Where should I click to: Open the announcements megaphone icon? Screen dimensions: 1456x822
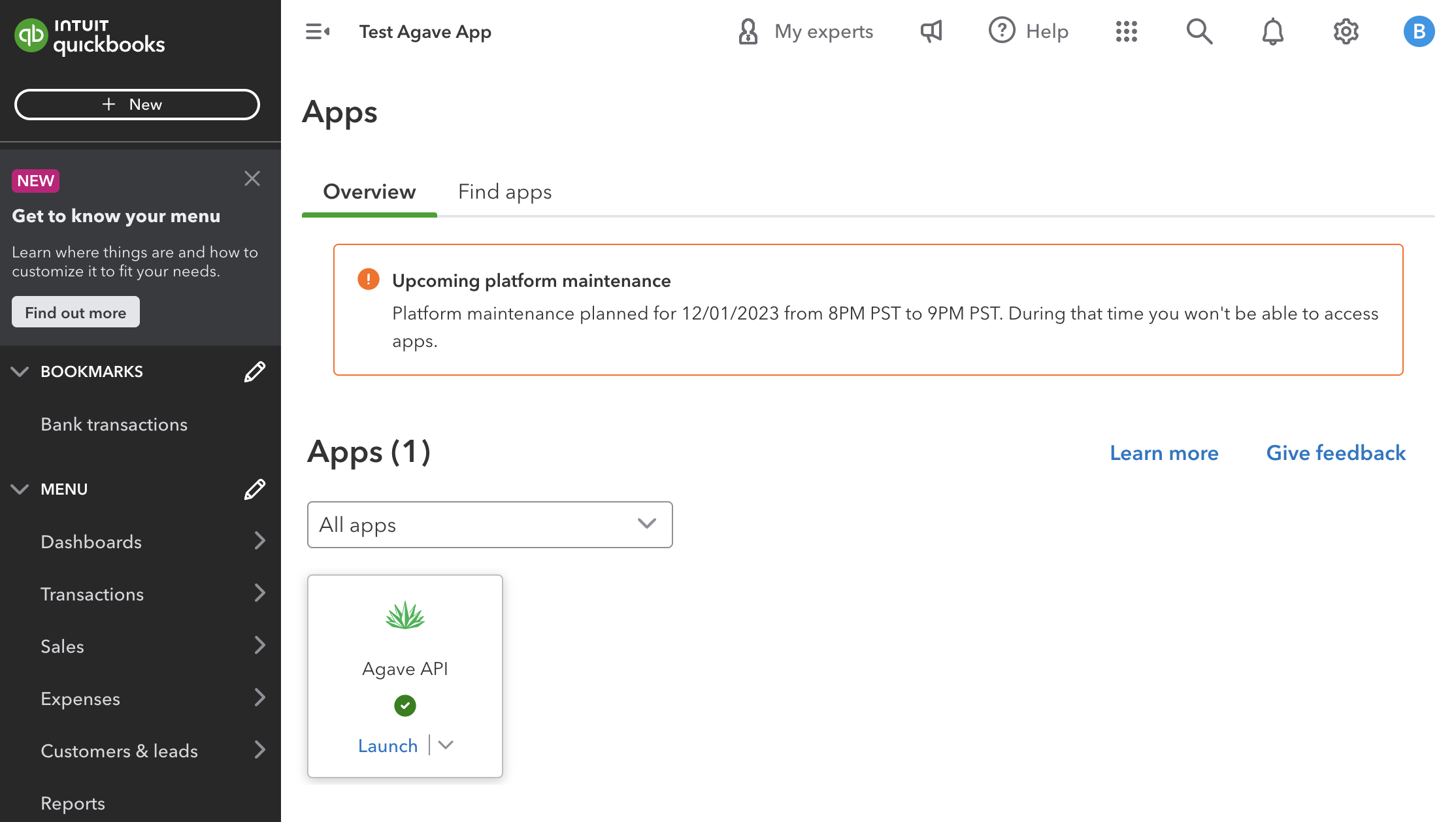[931, 31]
